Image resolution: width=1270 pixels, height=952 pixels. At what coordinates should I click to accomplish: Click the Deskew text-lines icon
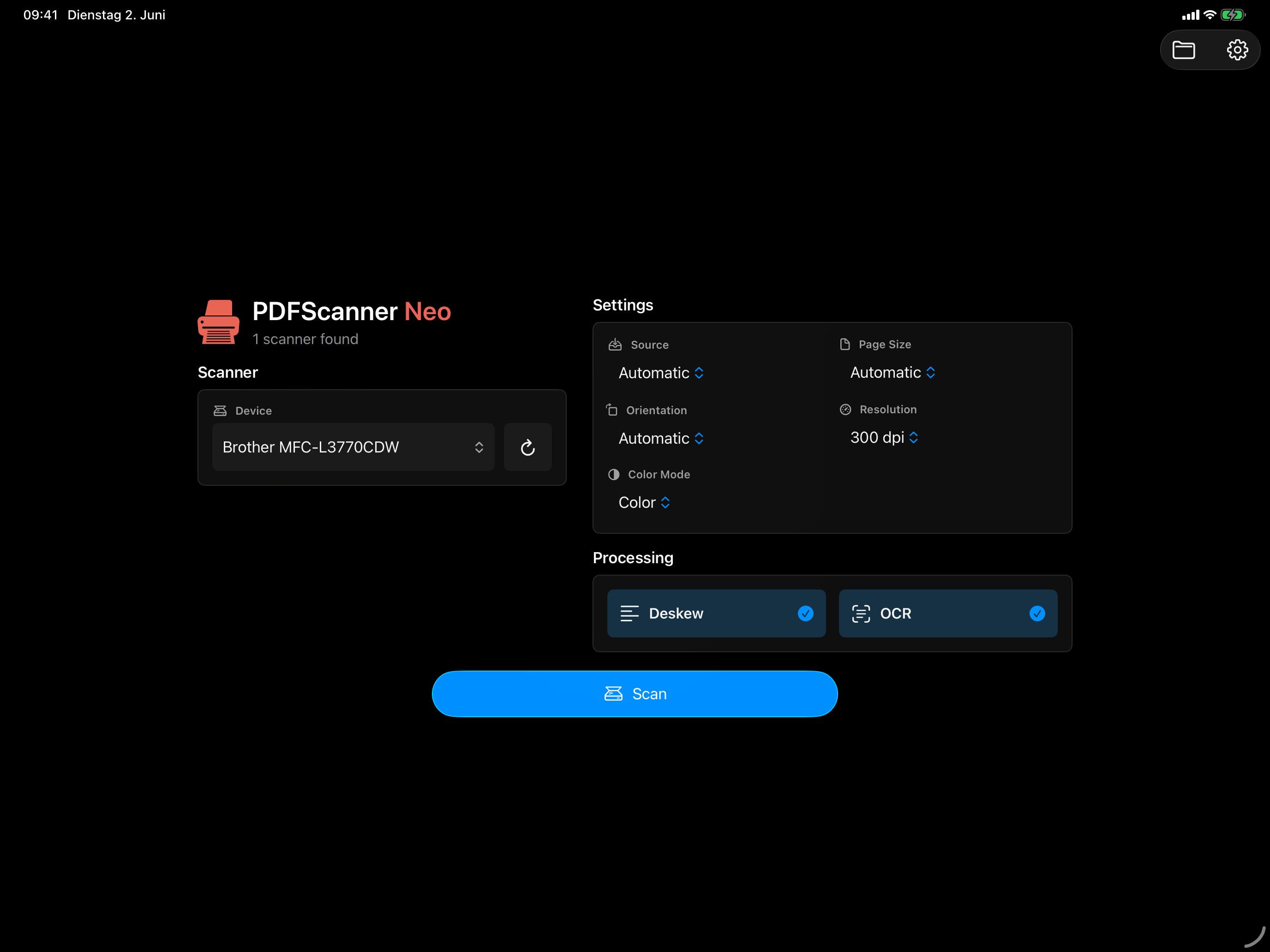(629, 613)
